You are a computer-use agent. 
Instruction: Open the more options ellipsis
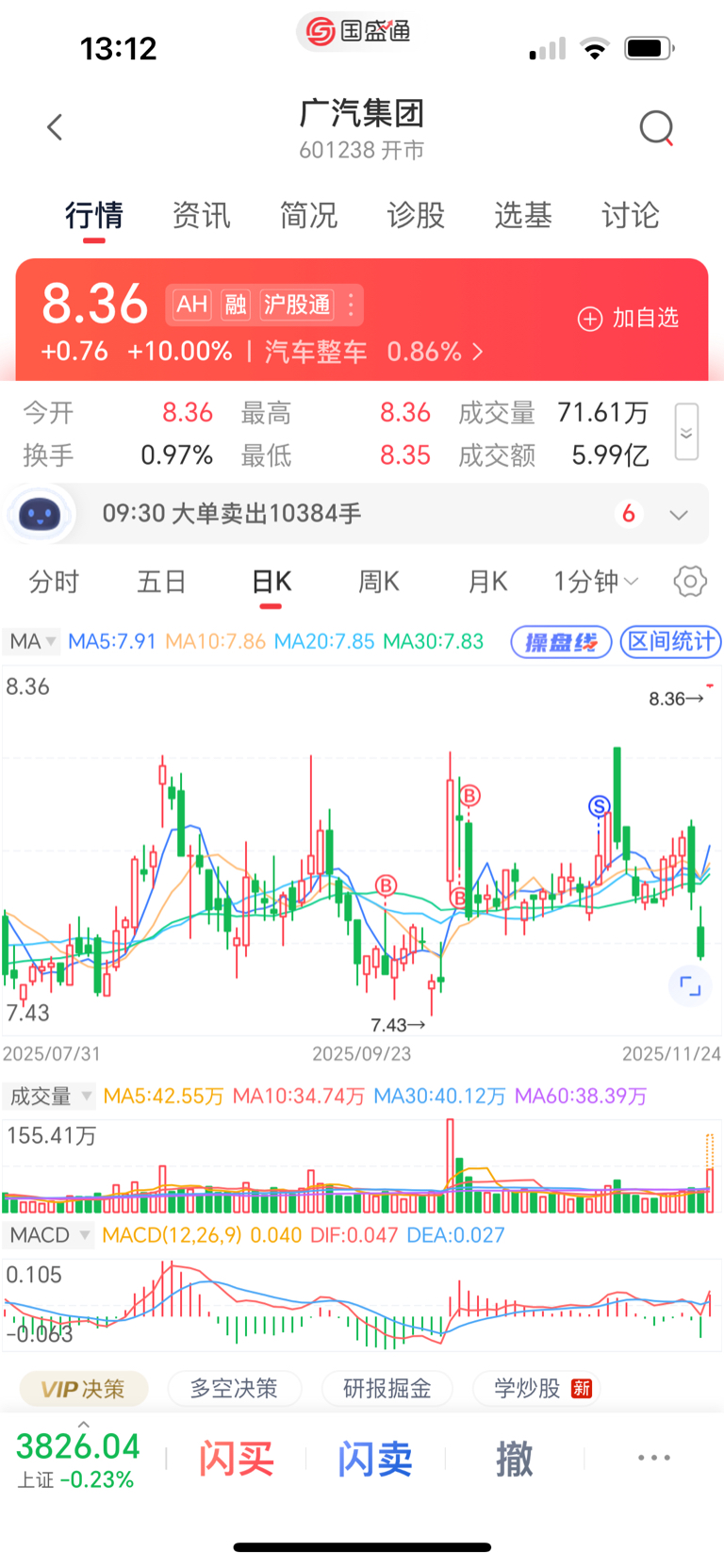tap(654, 1458)
